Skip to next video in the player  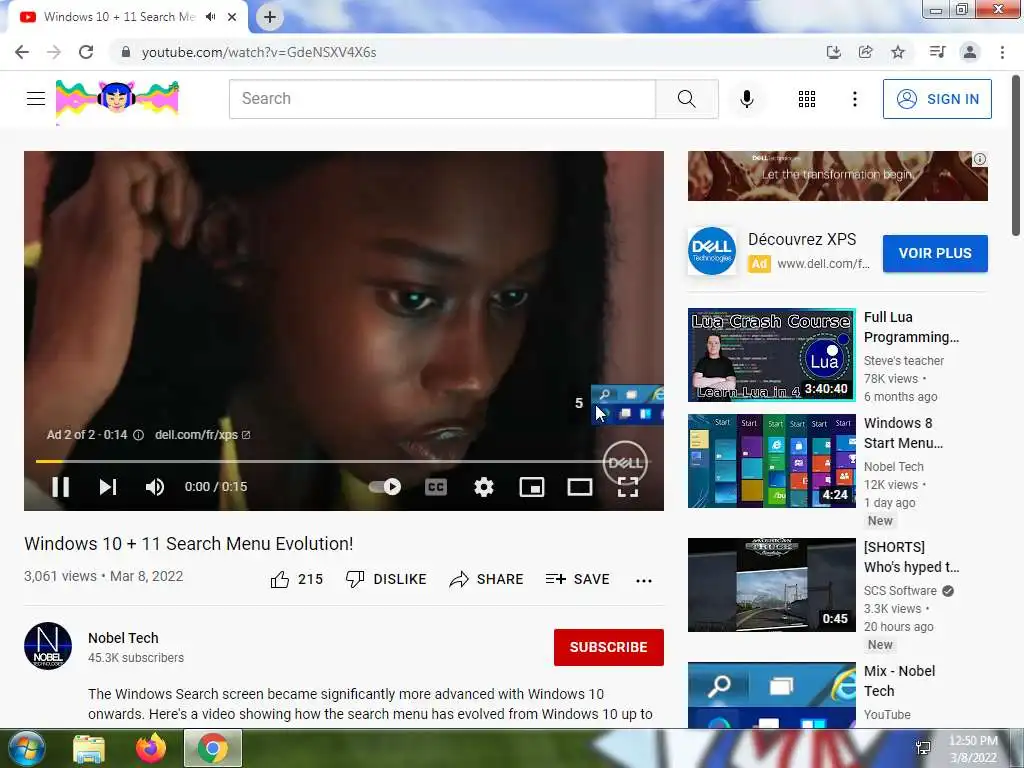[x=108, y=487]
